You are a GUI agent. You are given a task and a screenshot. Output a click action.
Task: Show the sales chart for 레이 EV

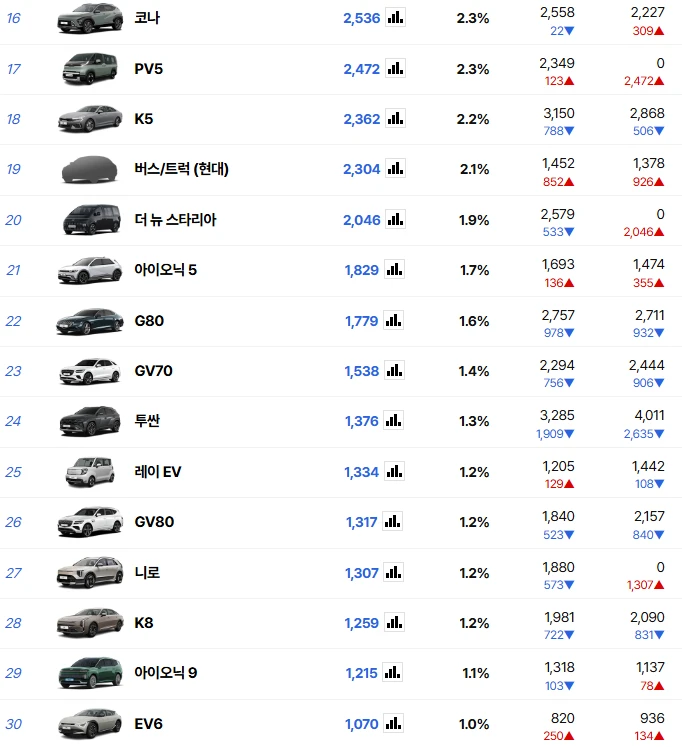tap(394, 471)
